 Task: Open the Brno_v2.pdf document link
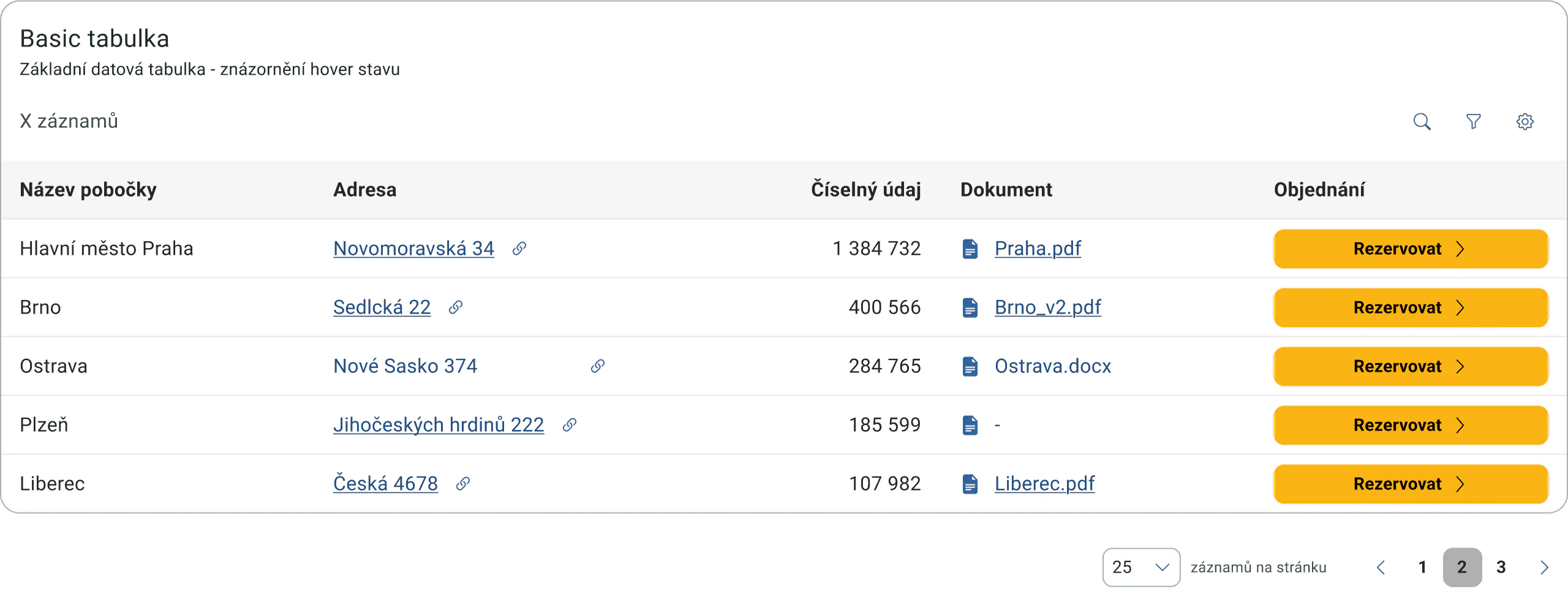(1047, 307)
